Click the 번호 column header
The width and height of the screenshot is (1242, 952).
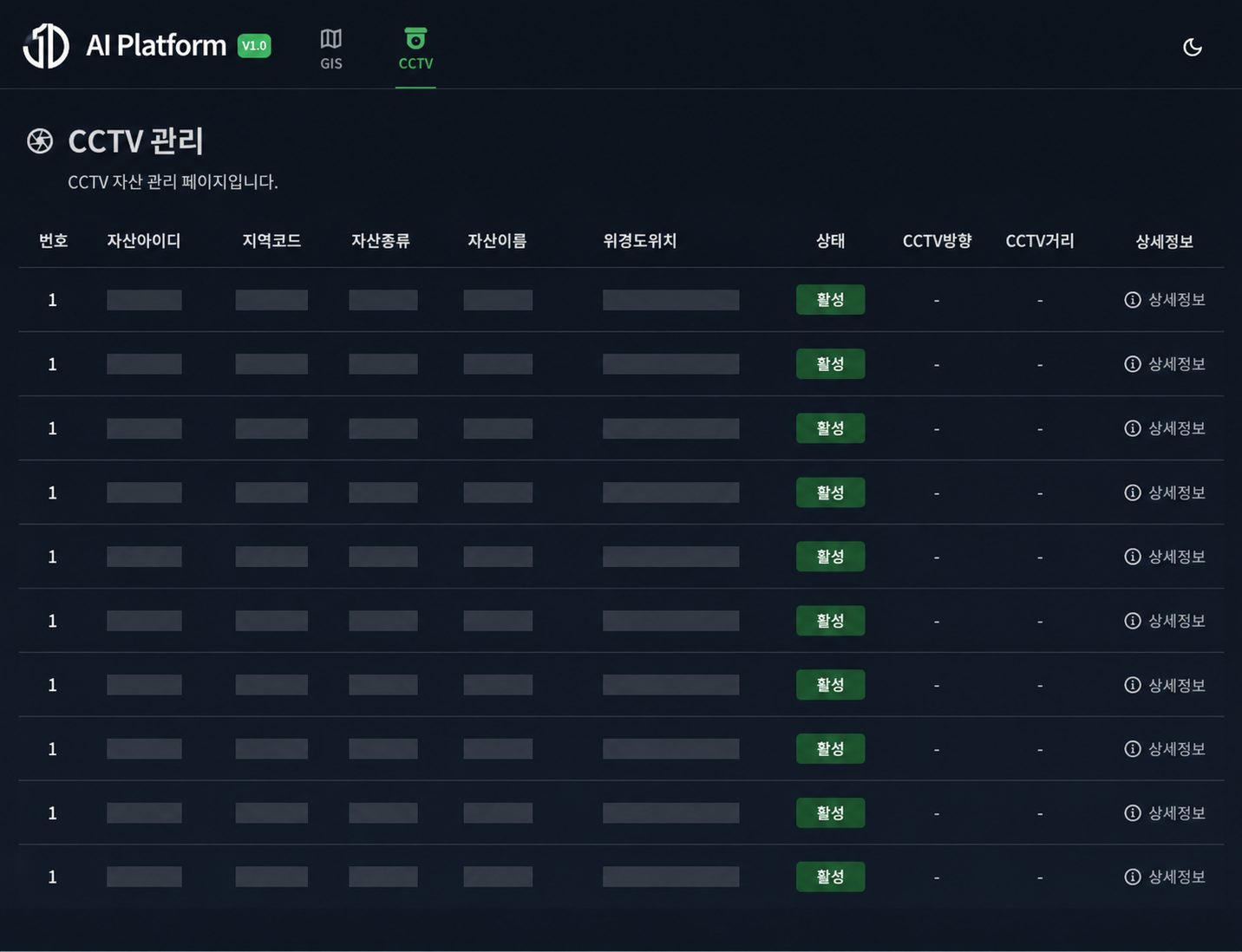point(53,241)
